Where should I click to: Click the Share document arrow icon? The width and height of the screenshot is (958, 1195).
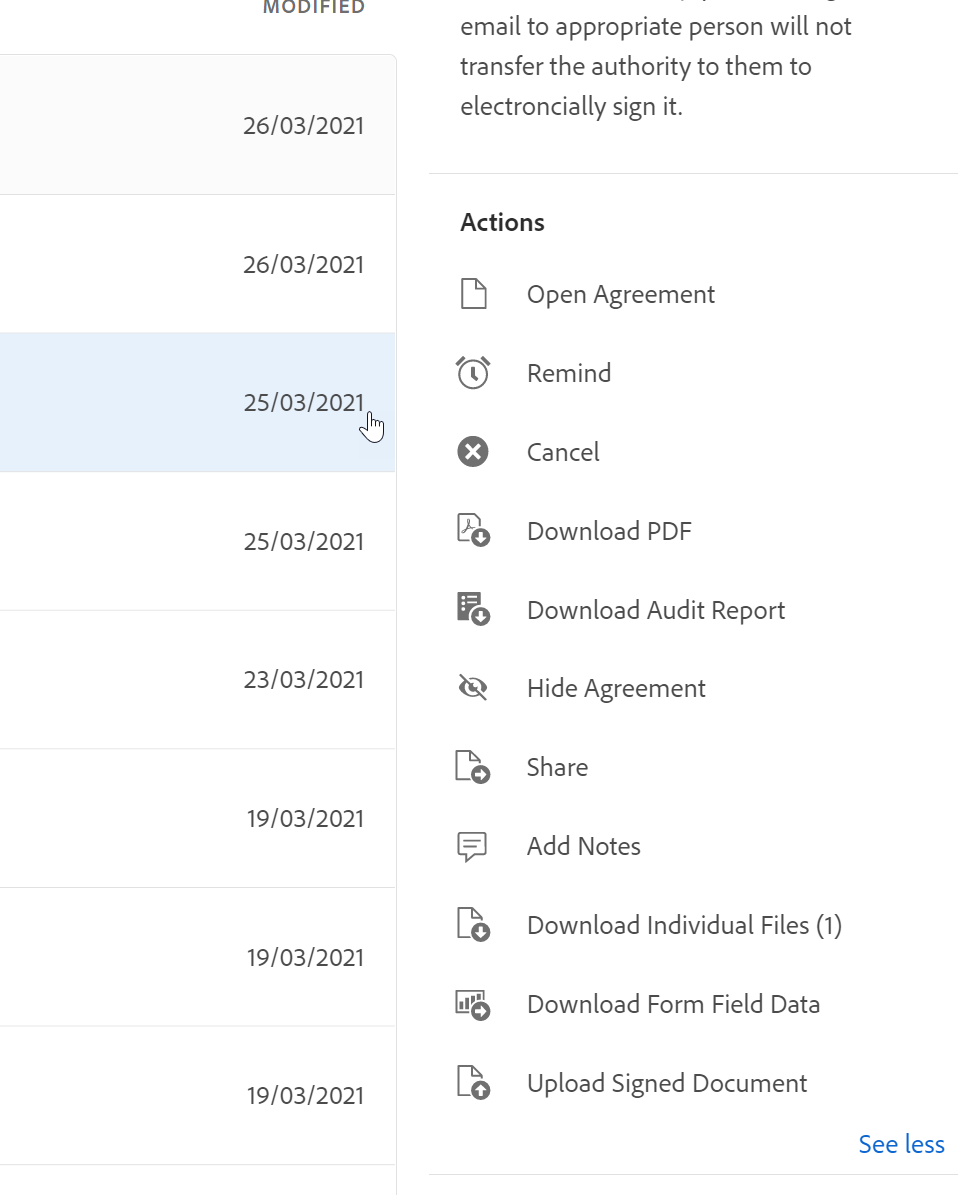(x=473, y=767)
